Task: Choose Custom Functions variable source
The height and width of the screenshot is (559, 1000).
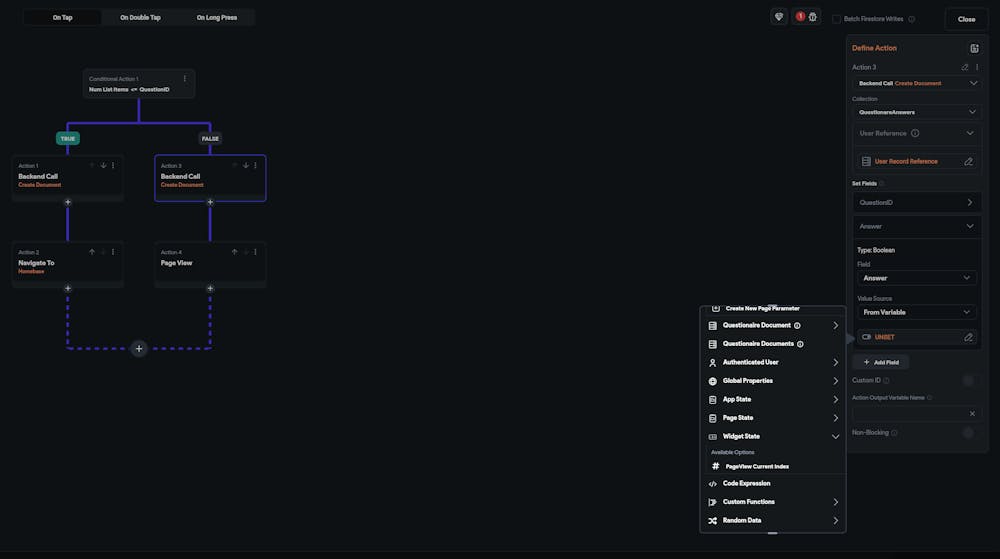Action: pos(773,502)
